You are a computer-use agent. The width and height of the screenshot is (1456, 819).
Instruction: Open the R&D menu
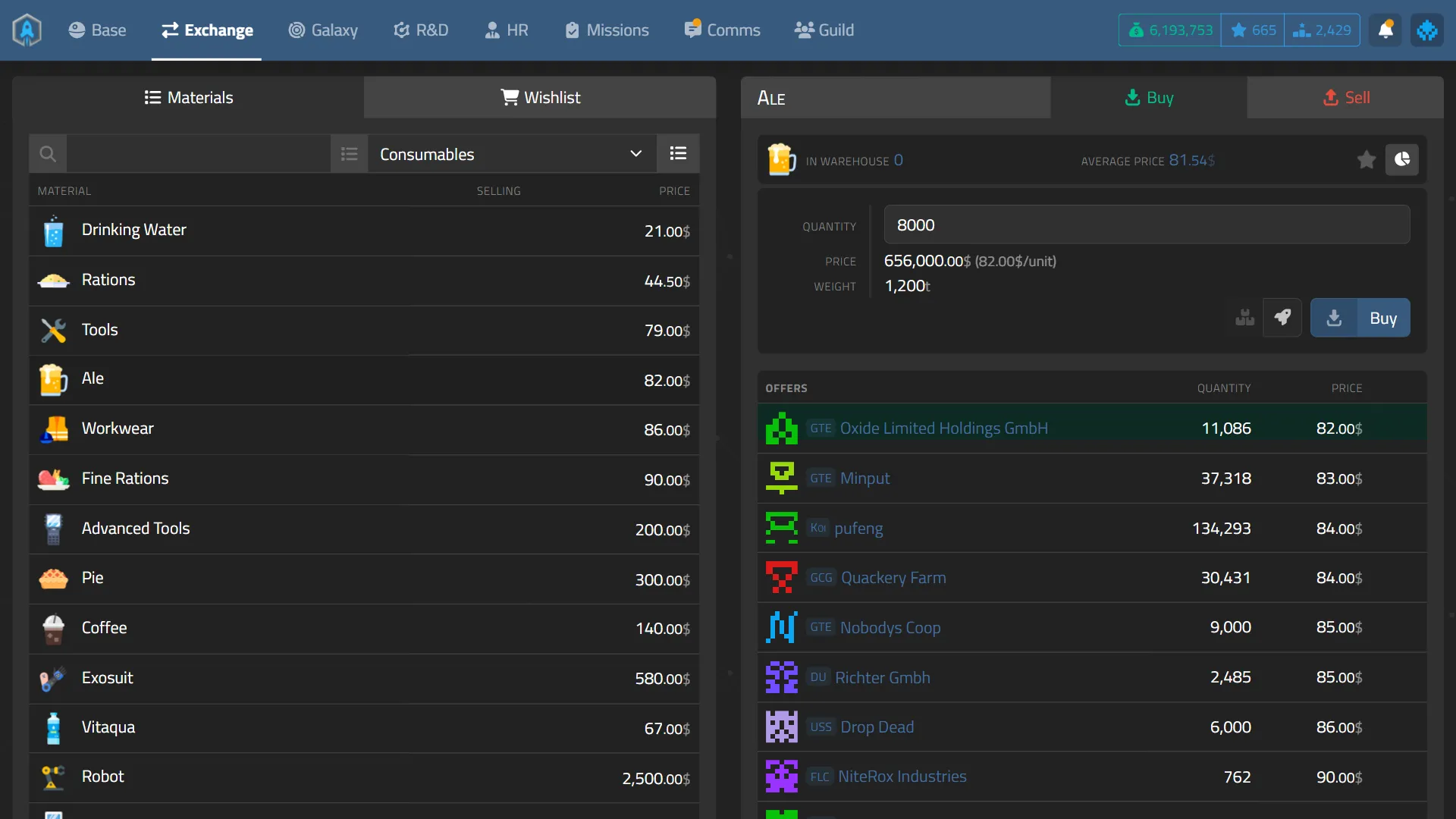pyautogui.click(x=421, y=30)
